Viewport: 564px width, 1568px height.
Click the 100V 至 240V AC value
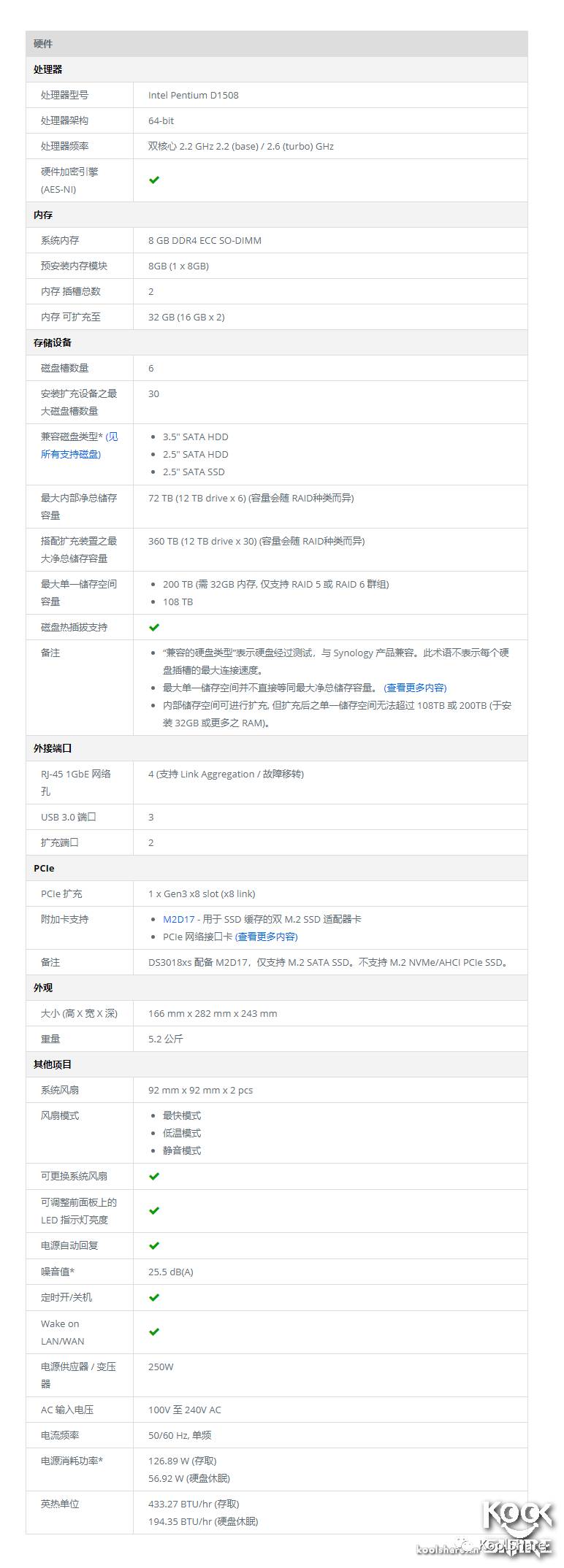[x=185, y=1410]
